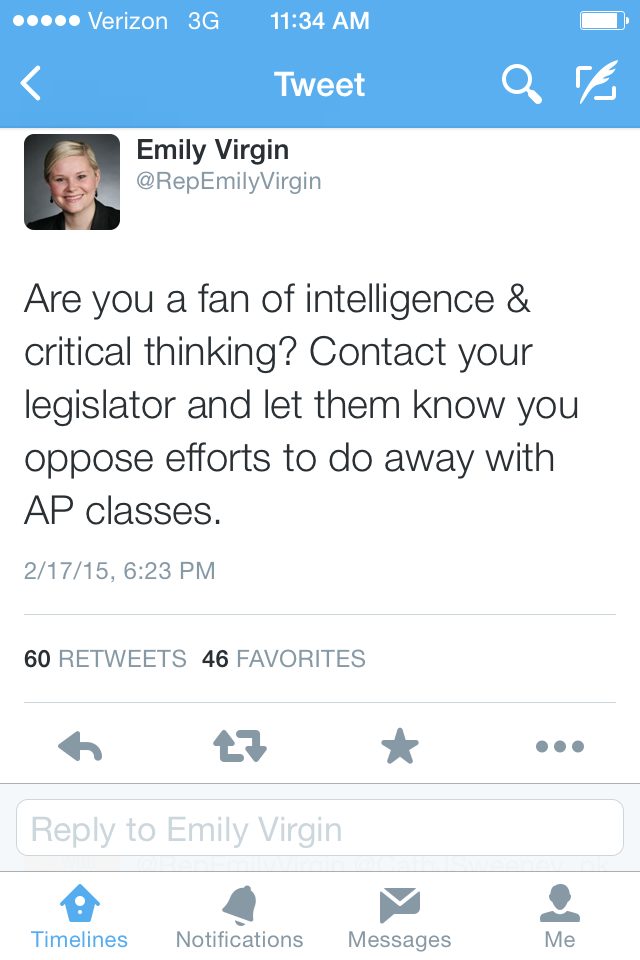Retweet this tweet
This screenshot has height=960, width=640.
pos(240,746)
